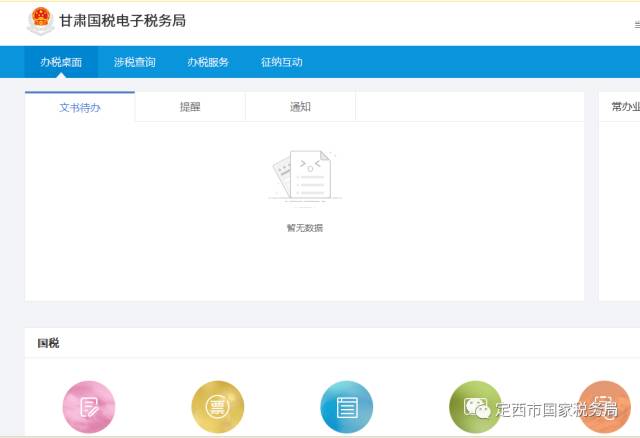
Task: Click the 国税 section heading
Action: (48, 343)
